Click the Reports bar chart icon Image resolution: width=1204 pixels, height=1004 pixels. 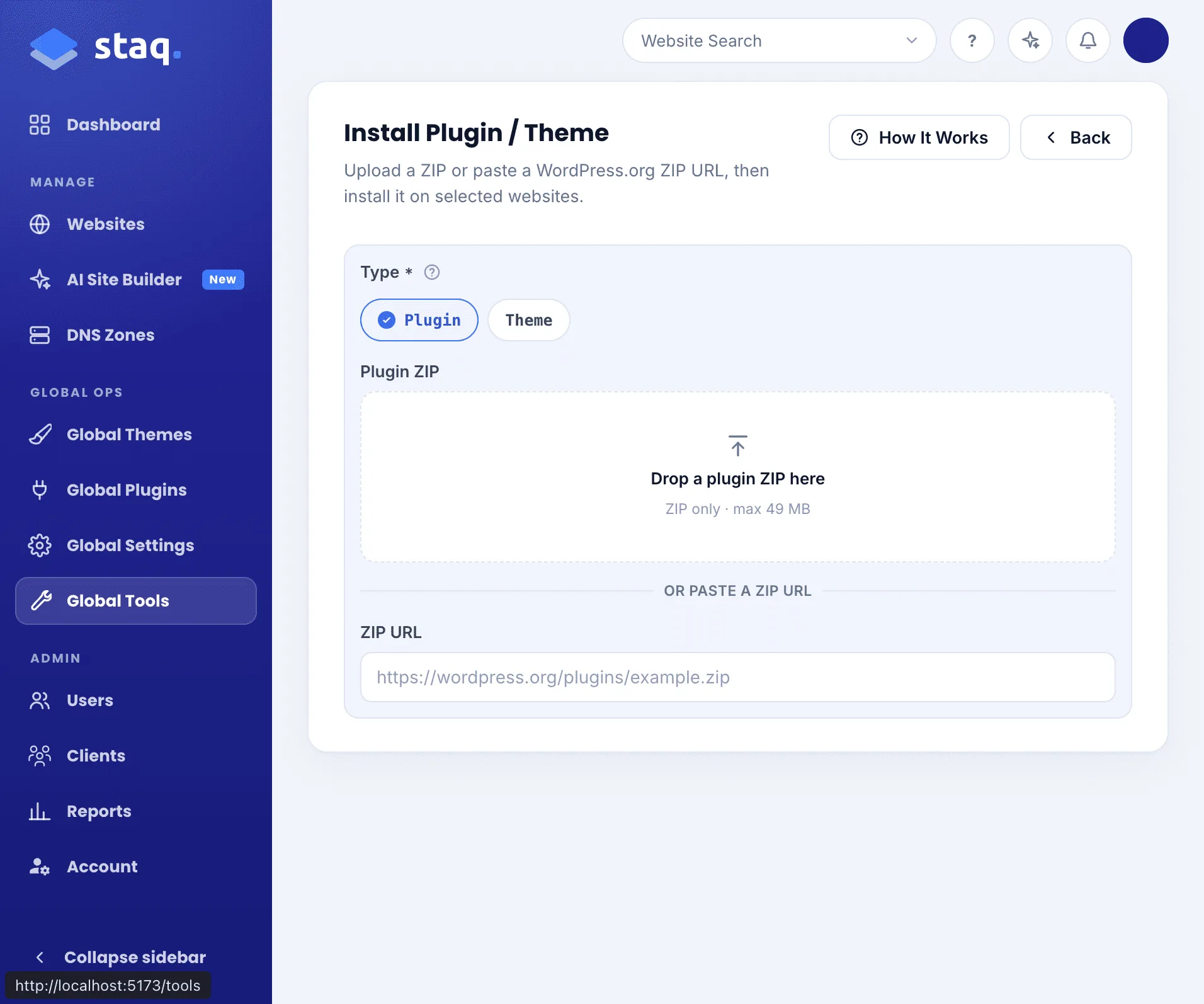(40, 811)
